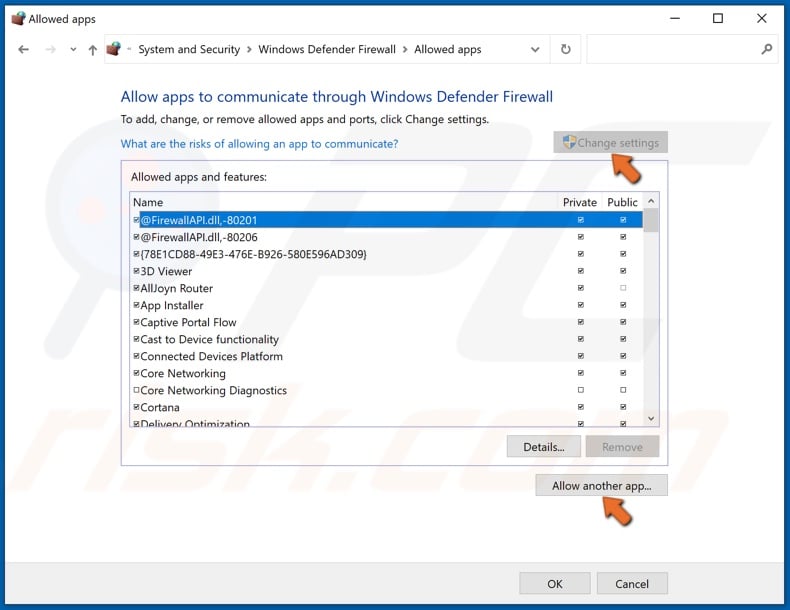
Task: Uncheck the 3D Viewer app checkbox
Action: pyautogui.click(x=137, y=271)
